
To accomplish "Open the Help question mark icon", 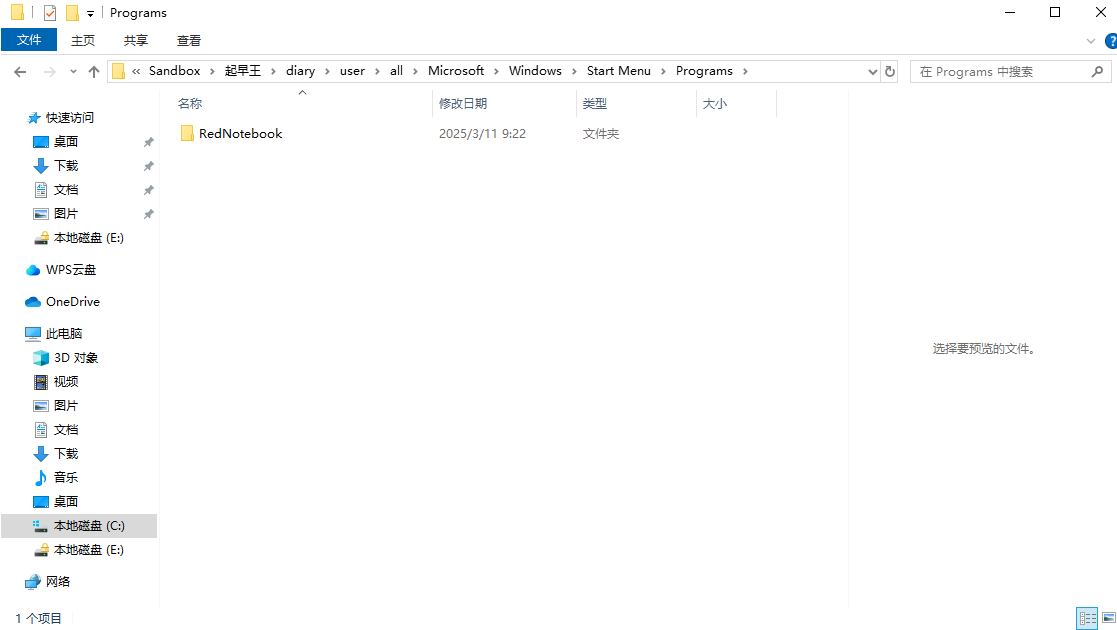I will (x=1110, y=41).
